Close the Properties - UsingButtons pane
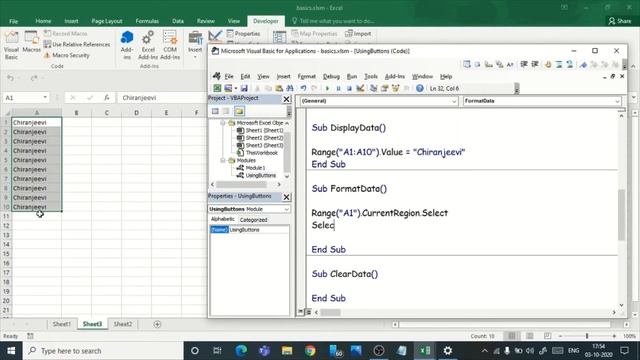640x360 pixels. pyautogui.click(x=287, y=197)
